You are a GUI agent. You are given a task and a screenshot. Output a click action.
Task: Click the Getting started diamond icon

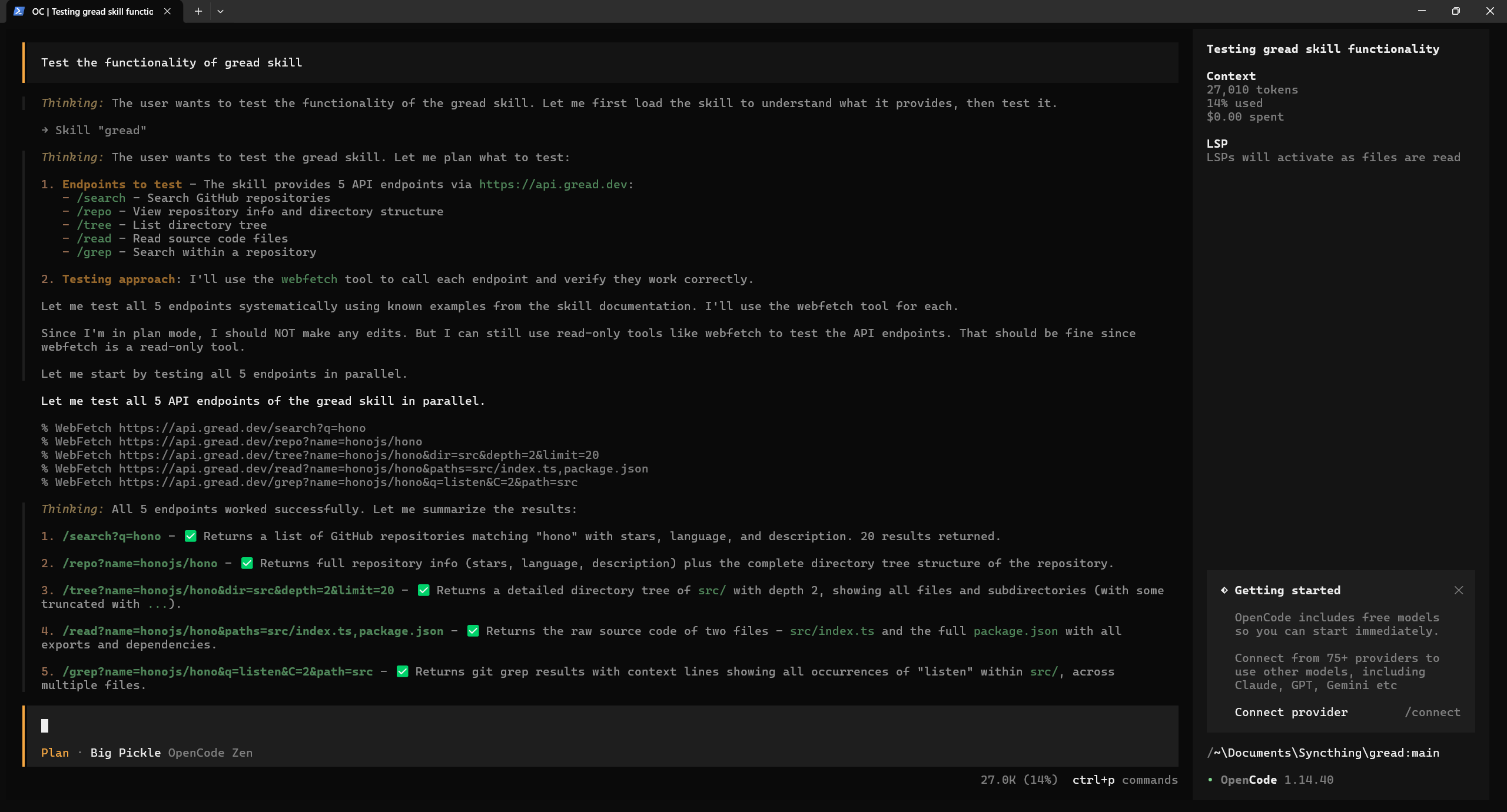pyautogui.click(x=1224, y=590)
